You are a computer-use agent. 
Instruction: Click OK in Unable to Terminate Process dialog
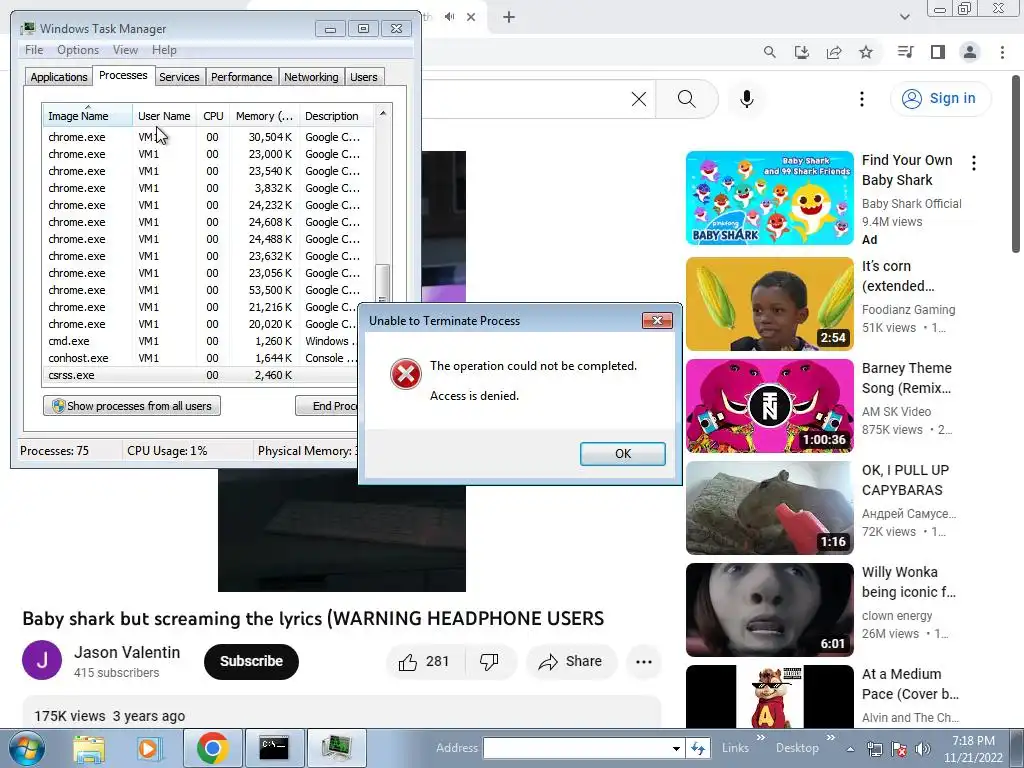point(622,454)
